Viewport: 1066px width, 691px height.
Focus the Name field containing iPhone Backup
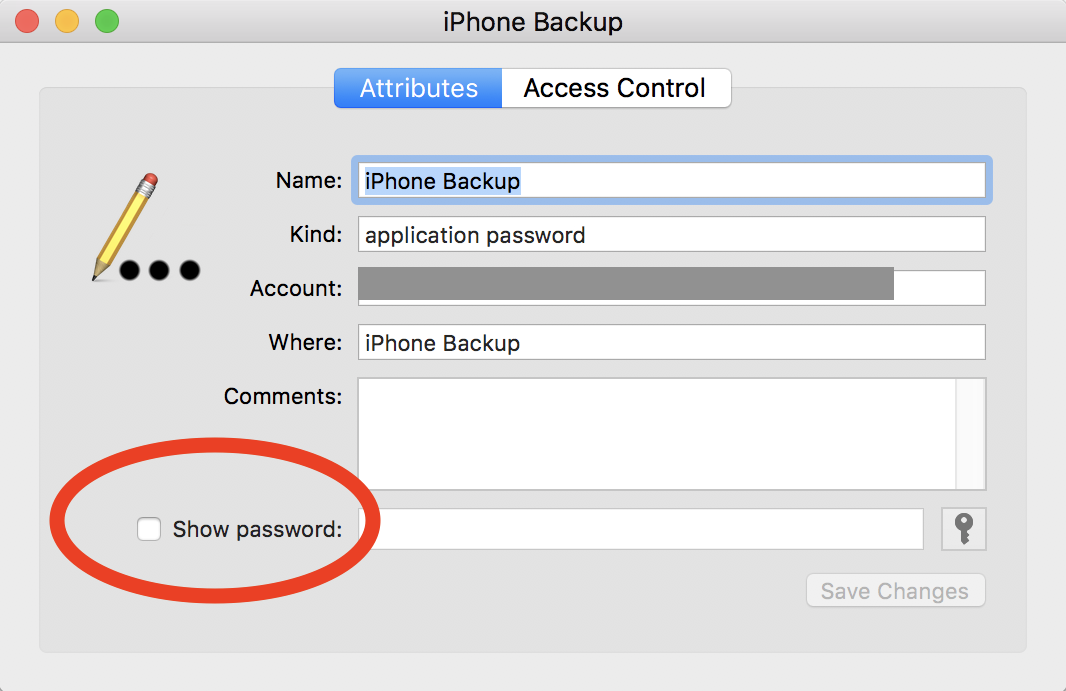coord(672,180)
